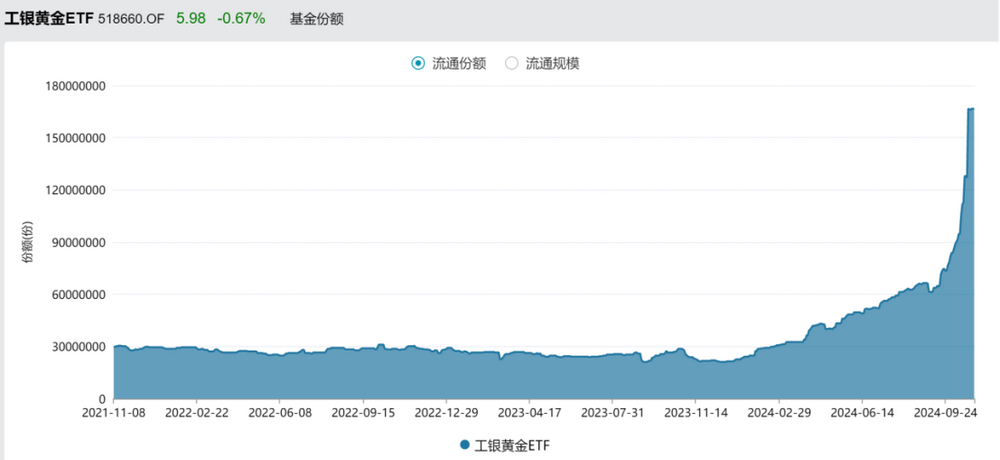This screenshot has width=1000, height=460.
Task: Click the chart peak near 2024-09-24
Action: [x=971, y=108]
